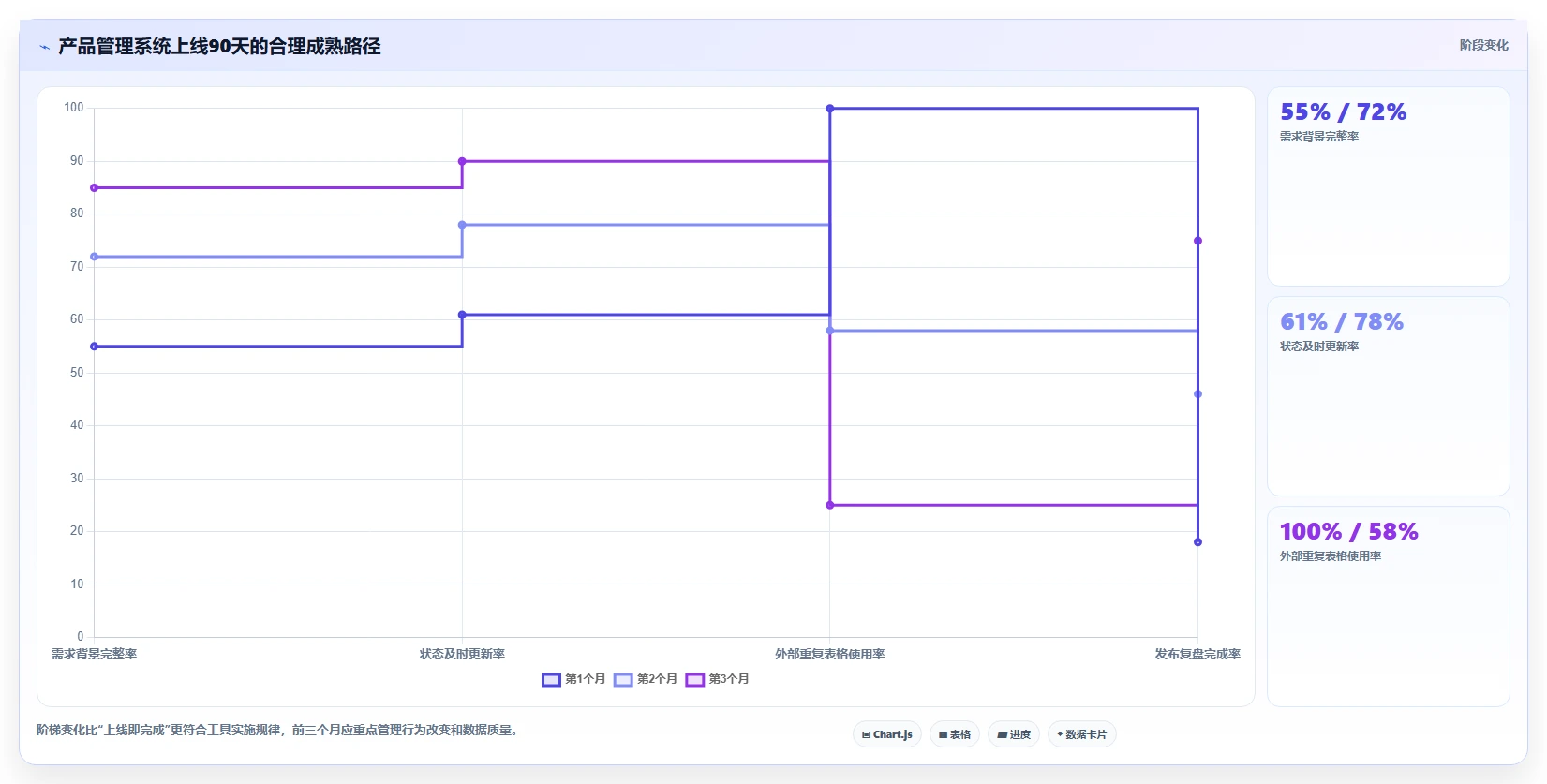Select the Chart.js tag pill

pos(887,734)
